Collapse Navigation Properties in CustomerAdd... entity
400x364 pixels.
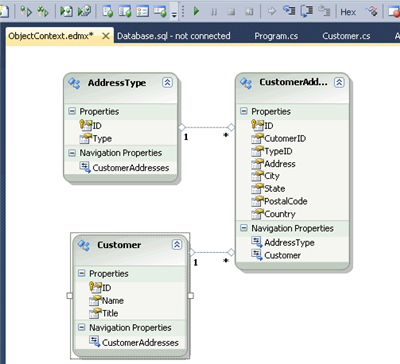[x=244, y=228]
